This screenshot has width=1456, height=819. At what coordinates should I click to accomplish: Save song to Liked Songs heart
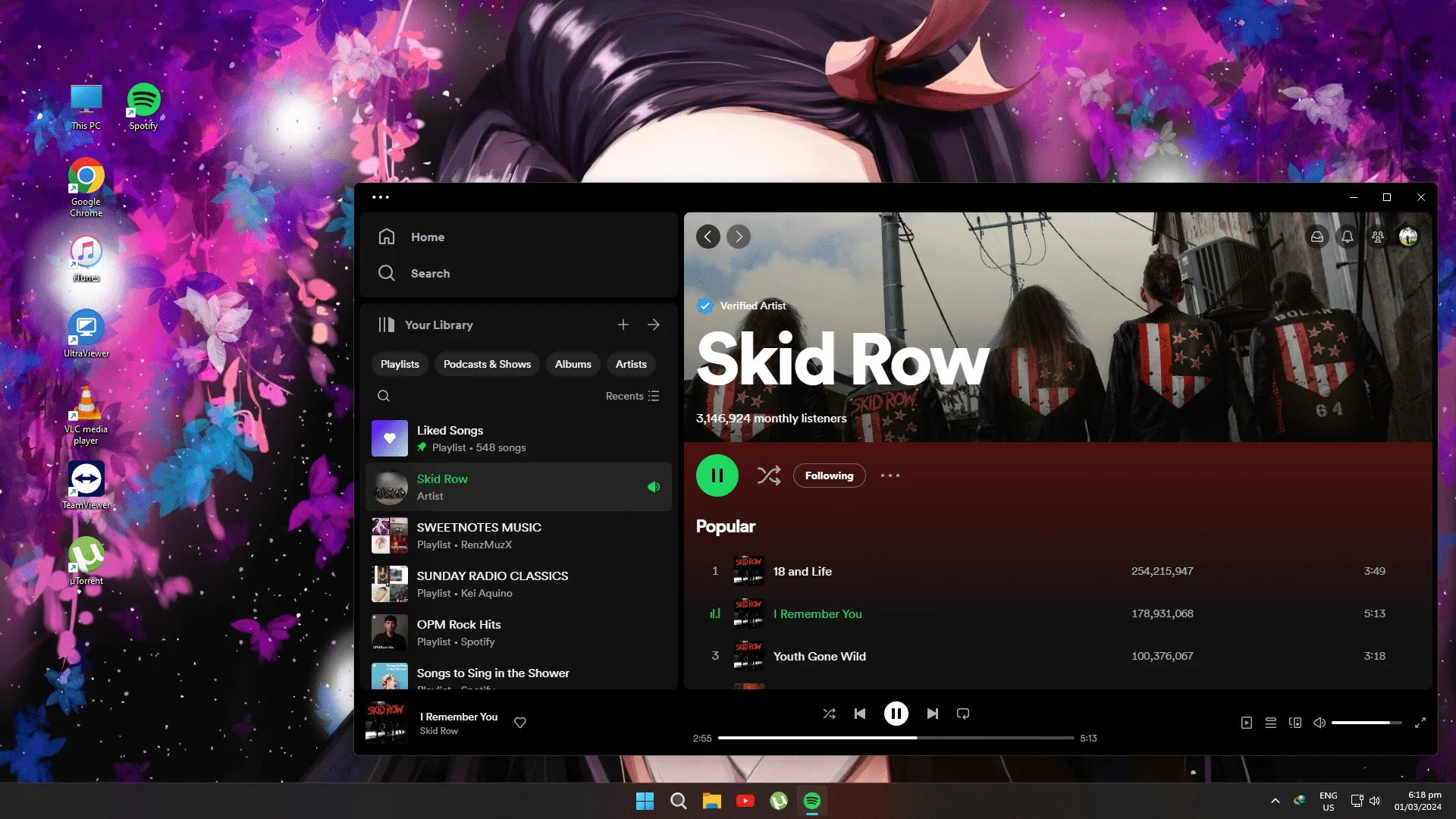coord(520,723)
